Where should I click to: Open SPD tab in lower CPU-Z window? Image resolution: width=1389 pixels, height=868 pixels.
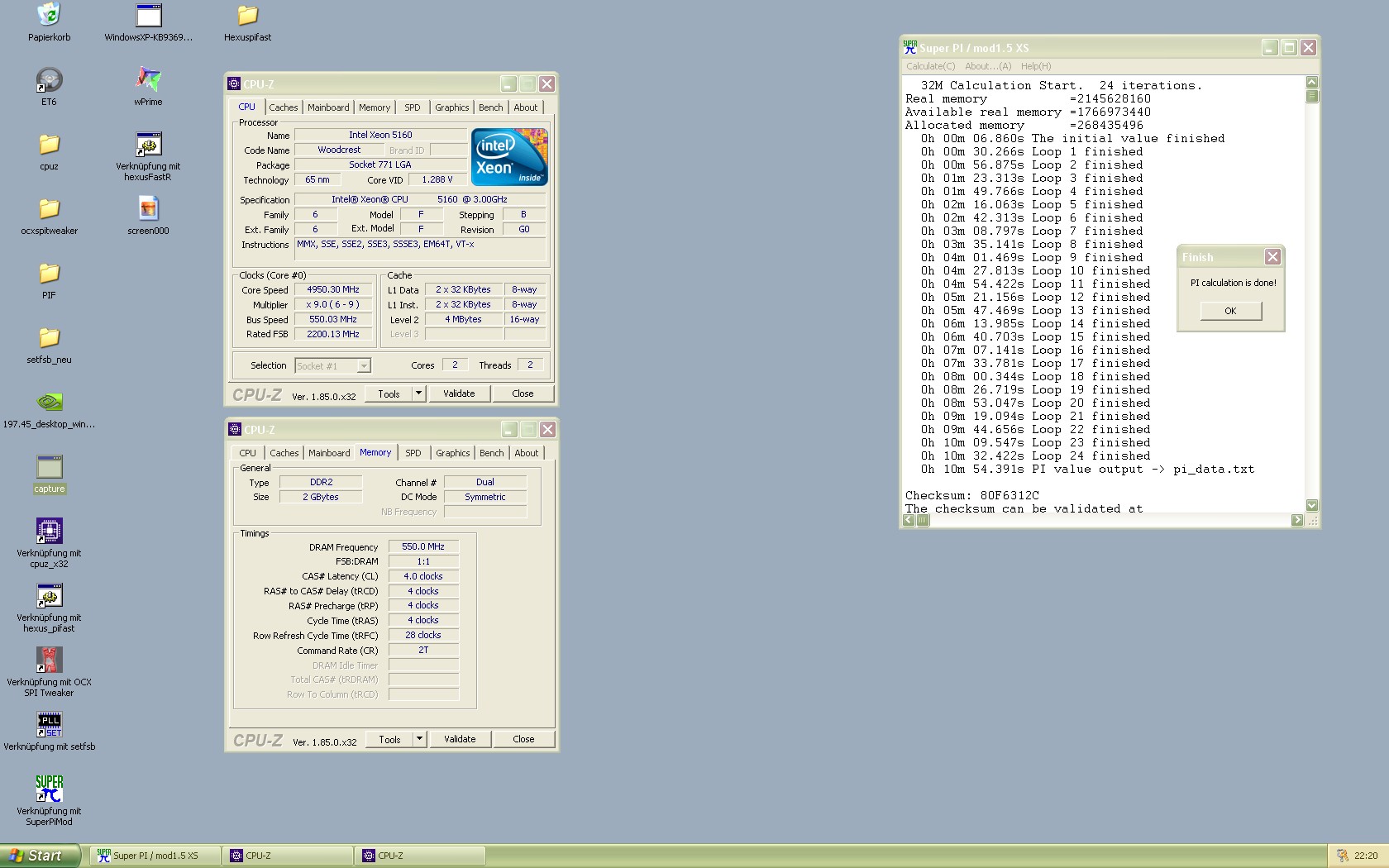[413, 453]
